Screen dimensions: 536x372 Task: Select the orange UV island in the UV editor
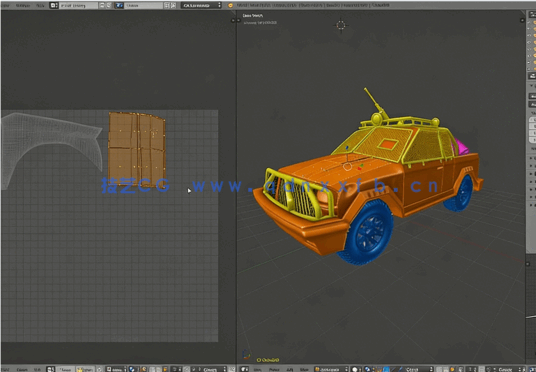click(137, 149)
